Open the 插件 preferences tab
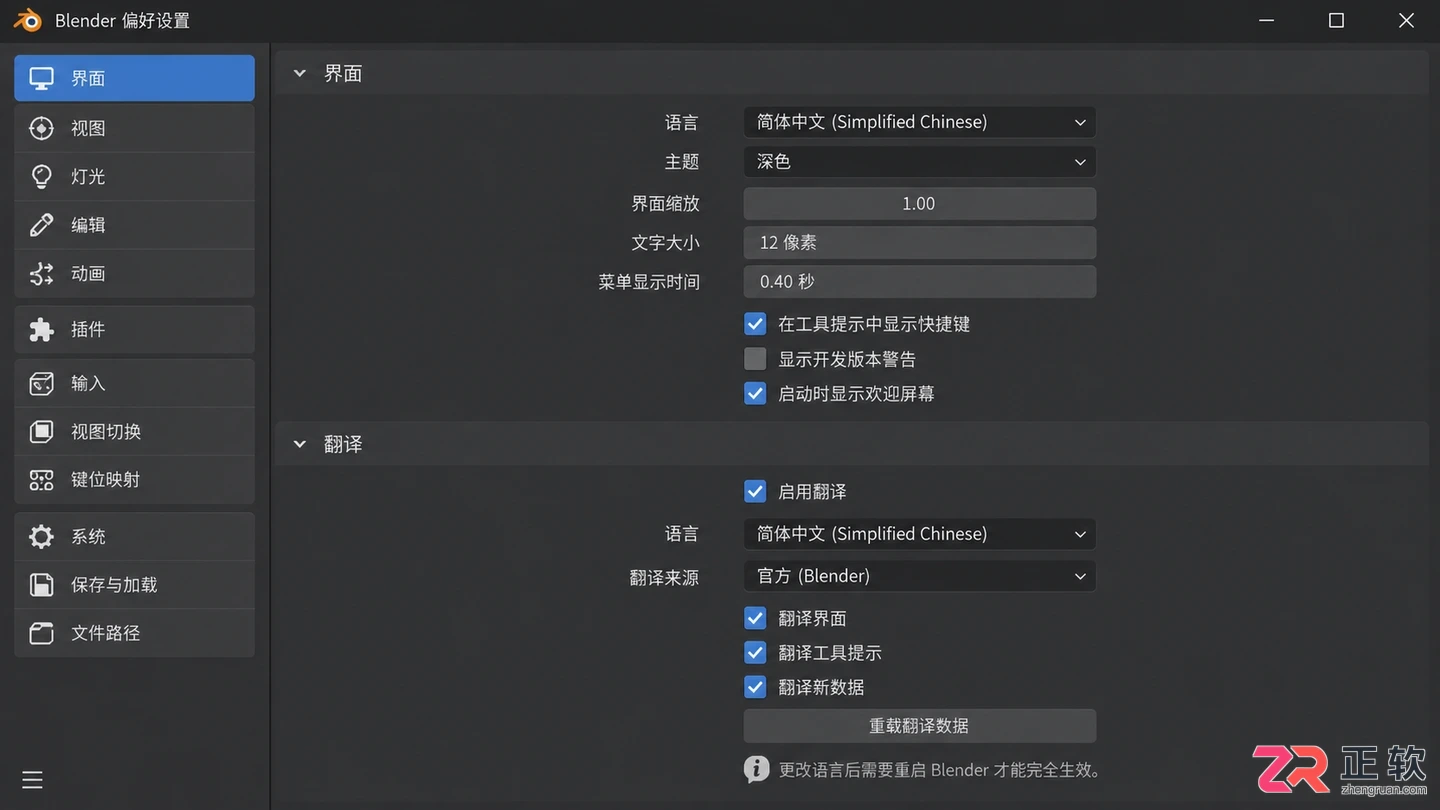 (x=134, y=330)
